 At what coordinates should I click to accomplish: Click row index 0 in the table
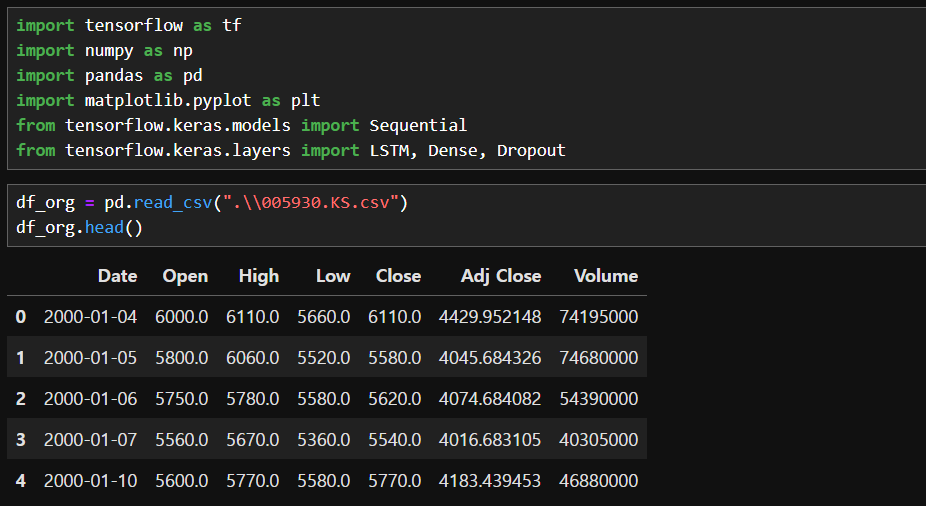coord(21,316)
